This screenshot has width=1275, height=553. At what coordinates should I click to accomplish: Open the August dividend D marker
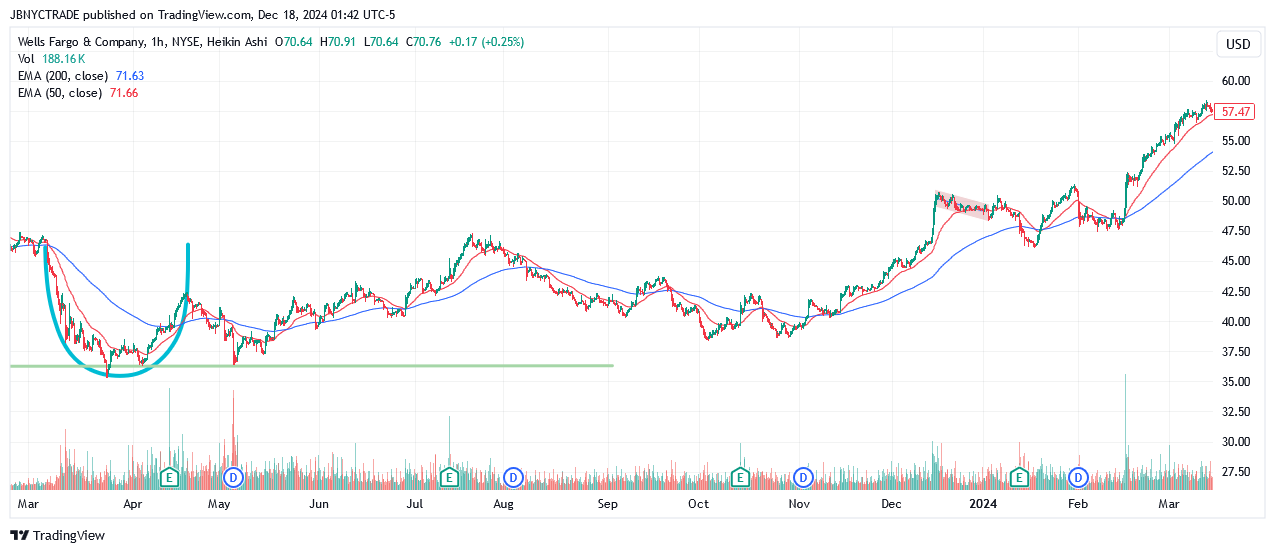click(x=514, y=476)
